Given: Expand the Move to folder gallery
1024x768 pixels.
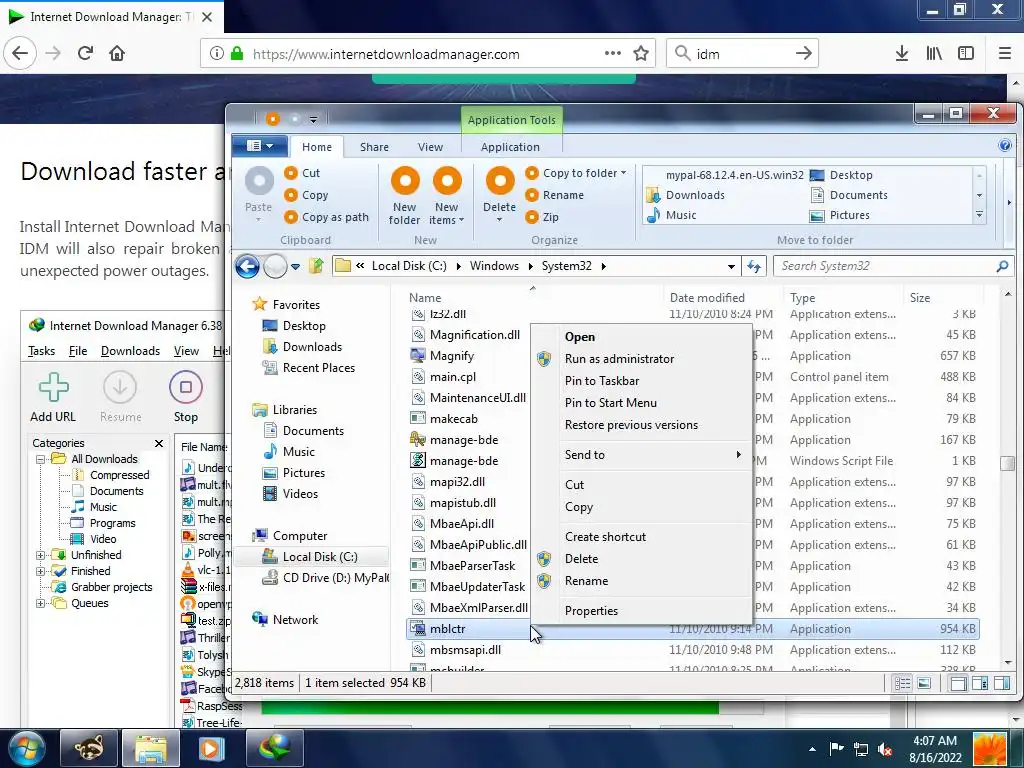Looking at the screenshot, I should [979, 215].
